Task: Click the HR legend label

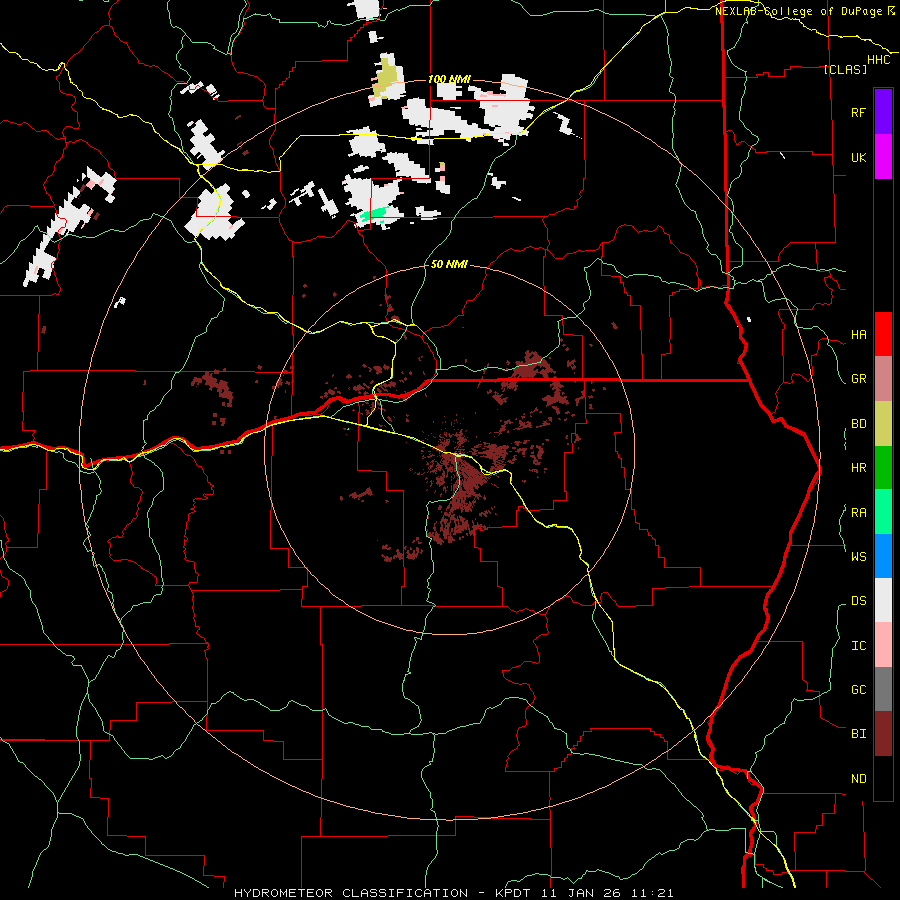Action: 858,468
